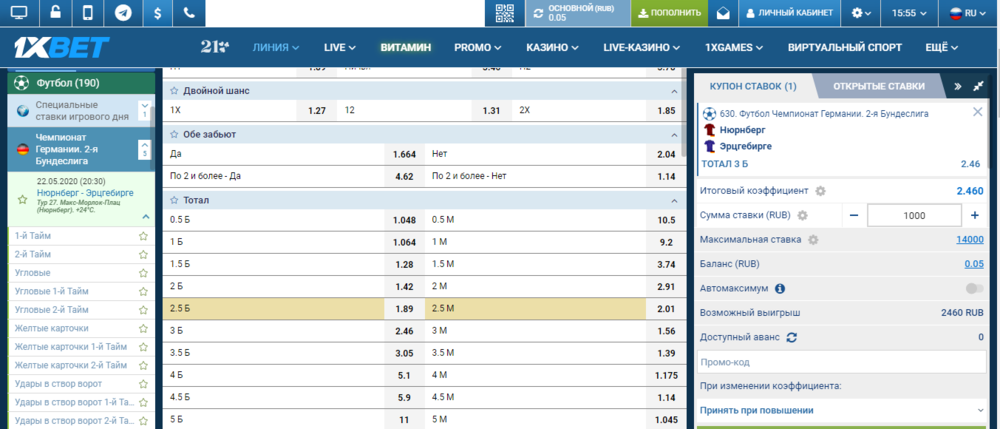Open the 21 games icon link
This screenshot has height=429, width=1000.
click(215, 47)
